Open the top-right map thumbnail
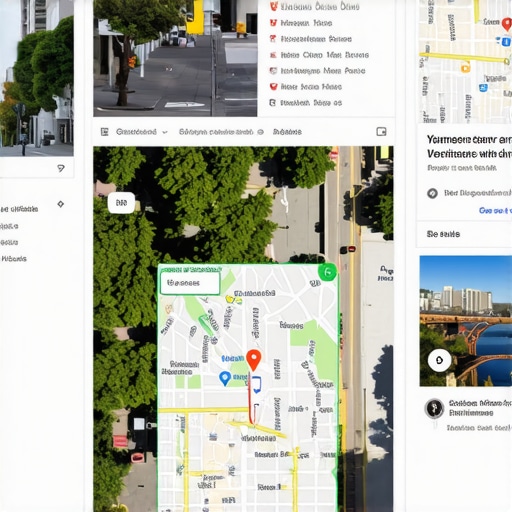The image size is (512, 512). [x=465, y=62]
